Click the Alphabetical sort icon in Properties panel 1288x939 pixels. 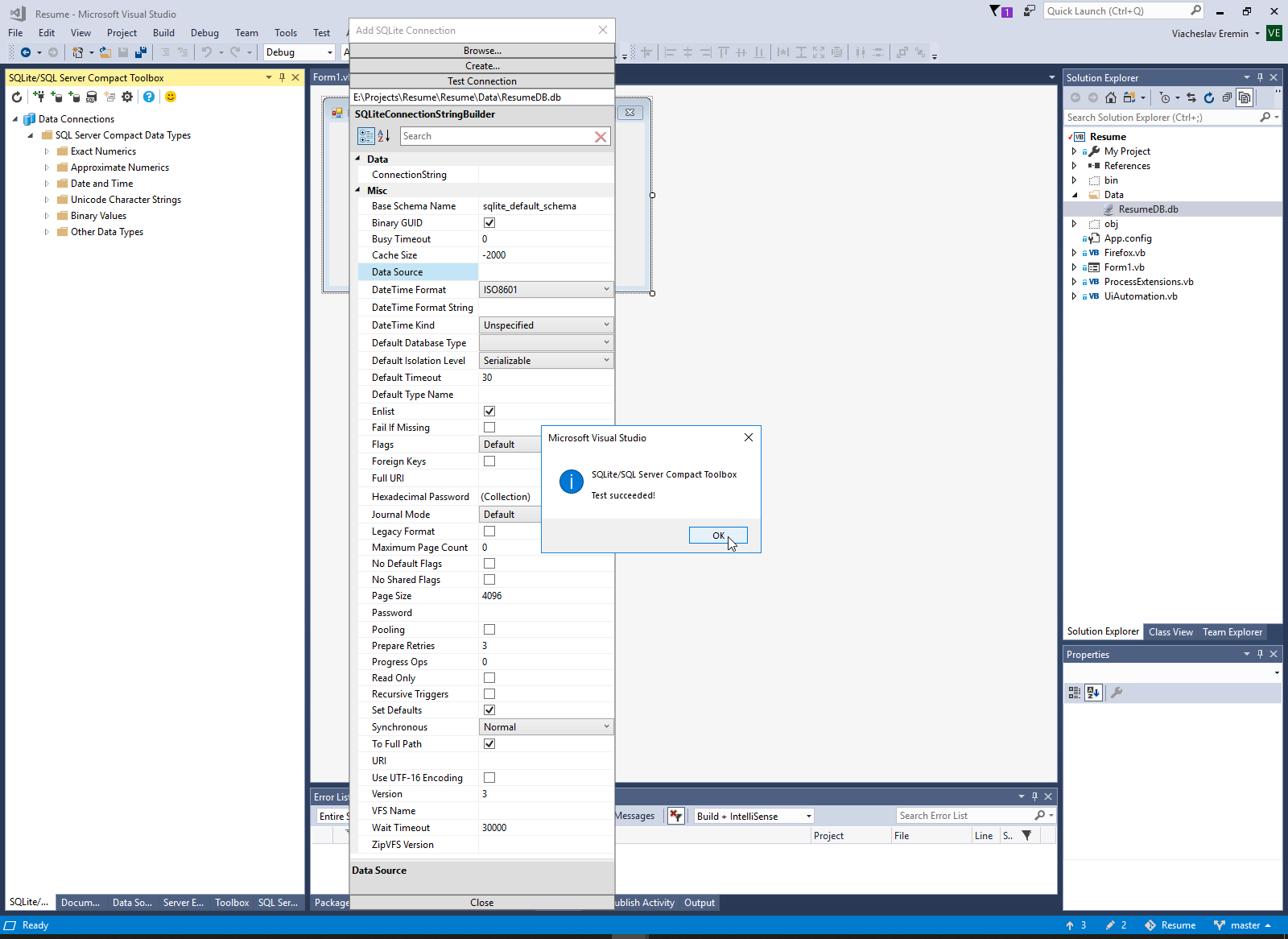point(1093,693)
